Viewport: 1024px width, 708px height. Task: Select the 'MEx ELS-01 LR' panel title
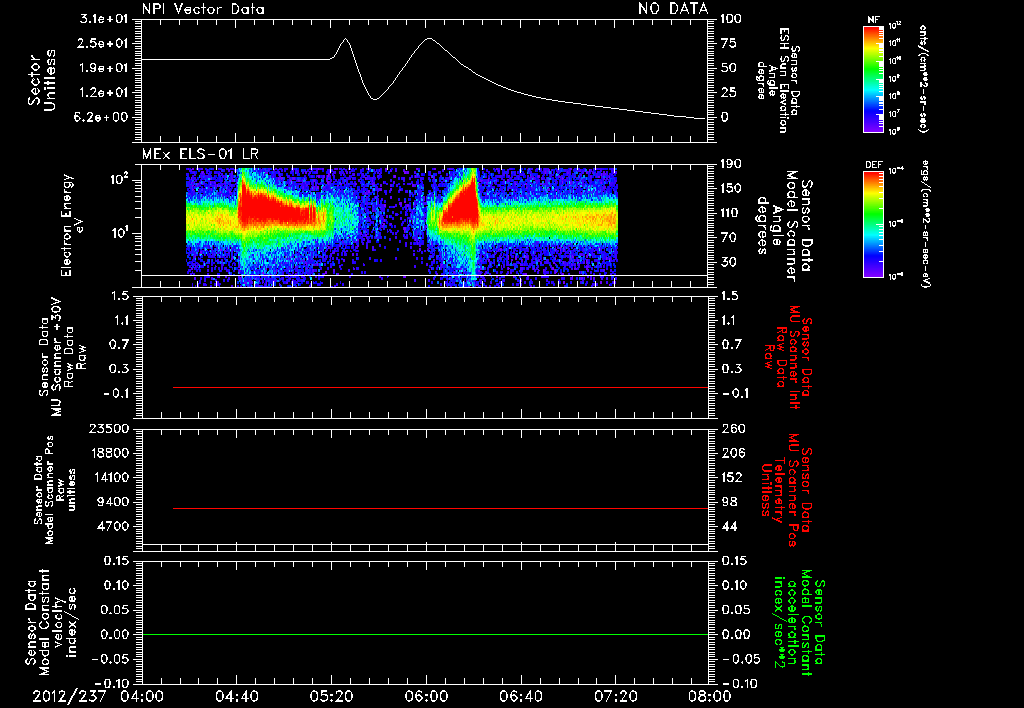point(200,154)
